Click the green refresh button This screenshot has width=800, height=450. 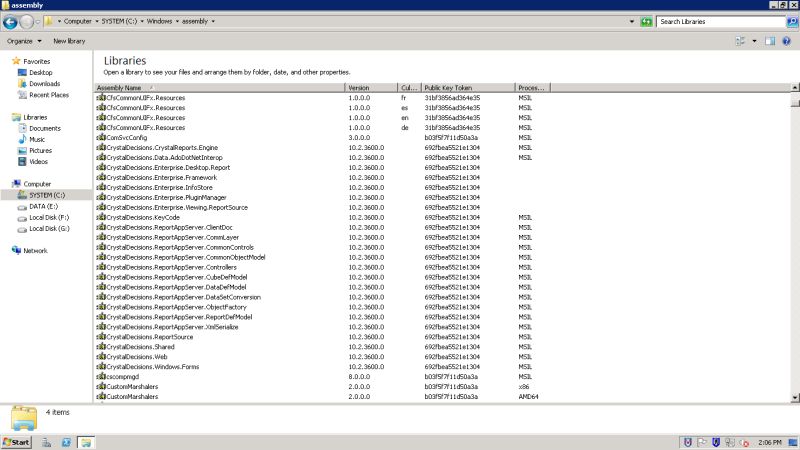646,21
